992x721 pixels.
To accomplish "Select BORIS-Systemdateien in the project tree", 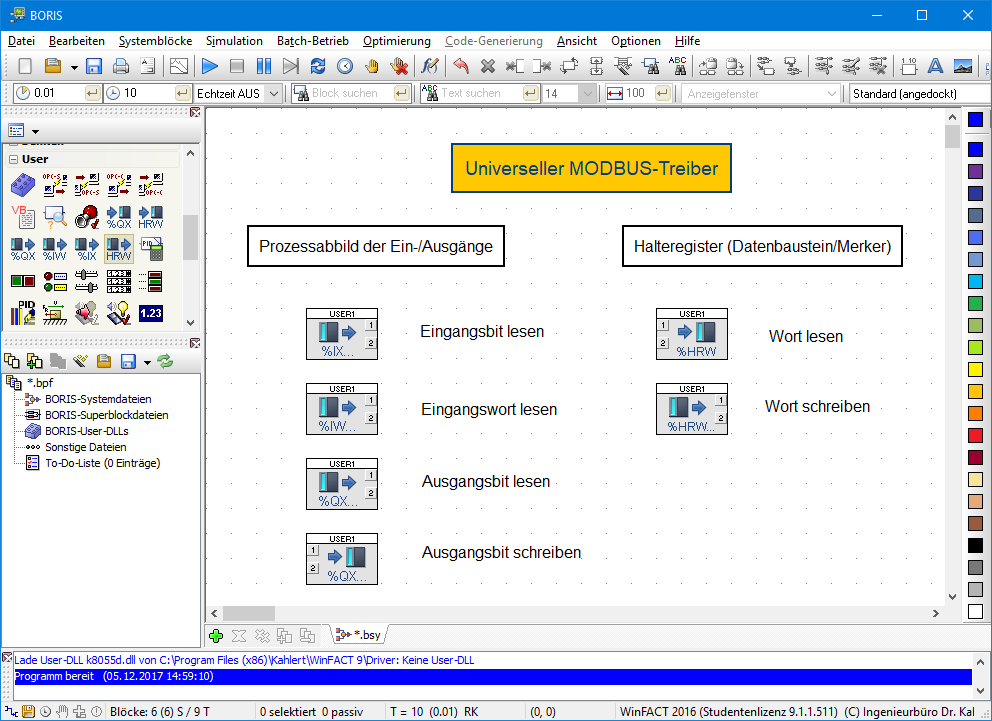I will point(98,399).
